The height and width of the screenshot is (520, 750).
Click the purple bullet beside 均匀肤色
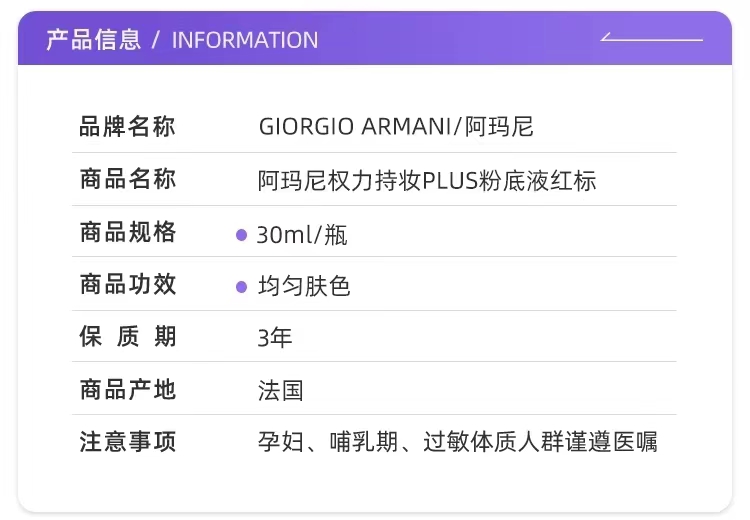241,288
